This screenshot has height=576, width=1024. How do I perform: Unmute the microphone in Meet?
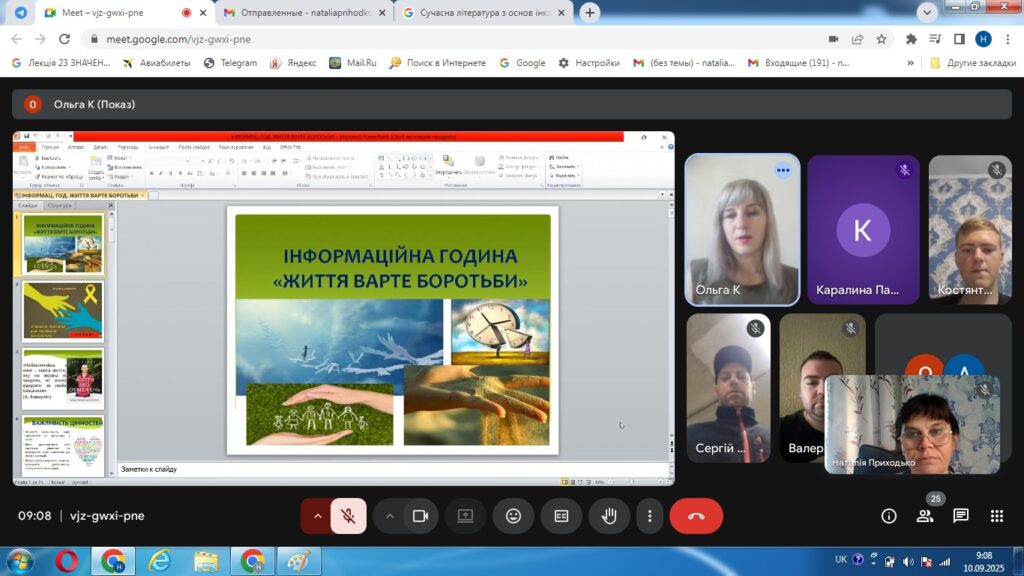(x=348, y=516)
